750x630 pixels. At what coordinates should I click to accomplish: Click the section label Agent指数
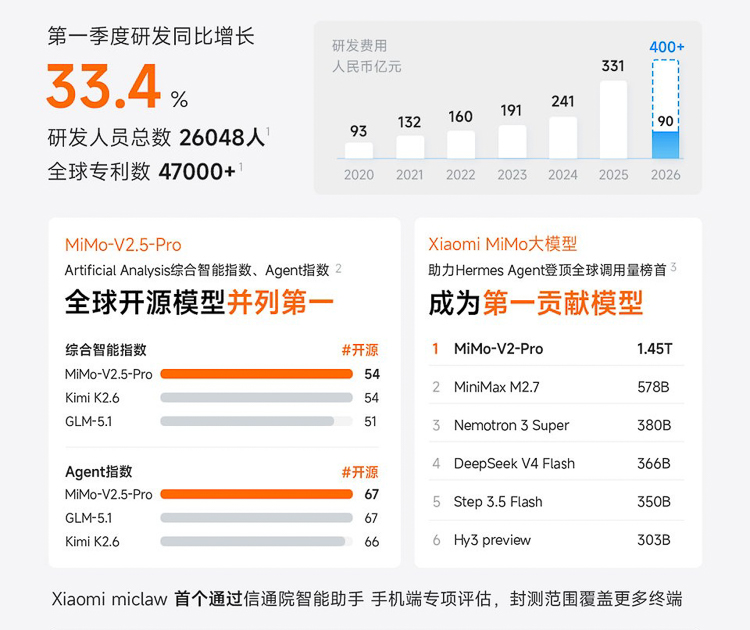pos(99,472)
